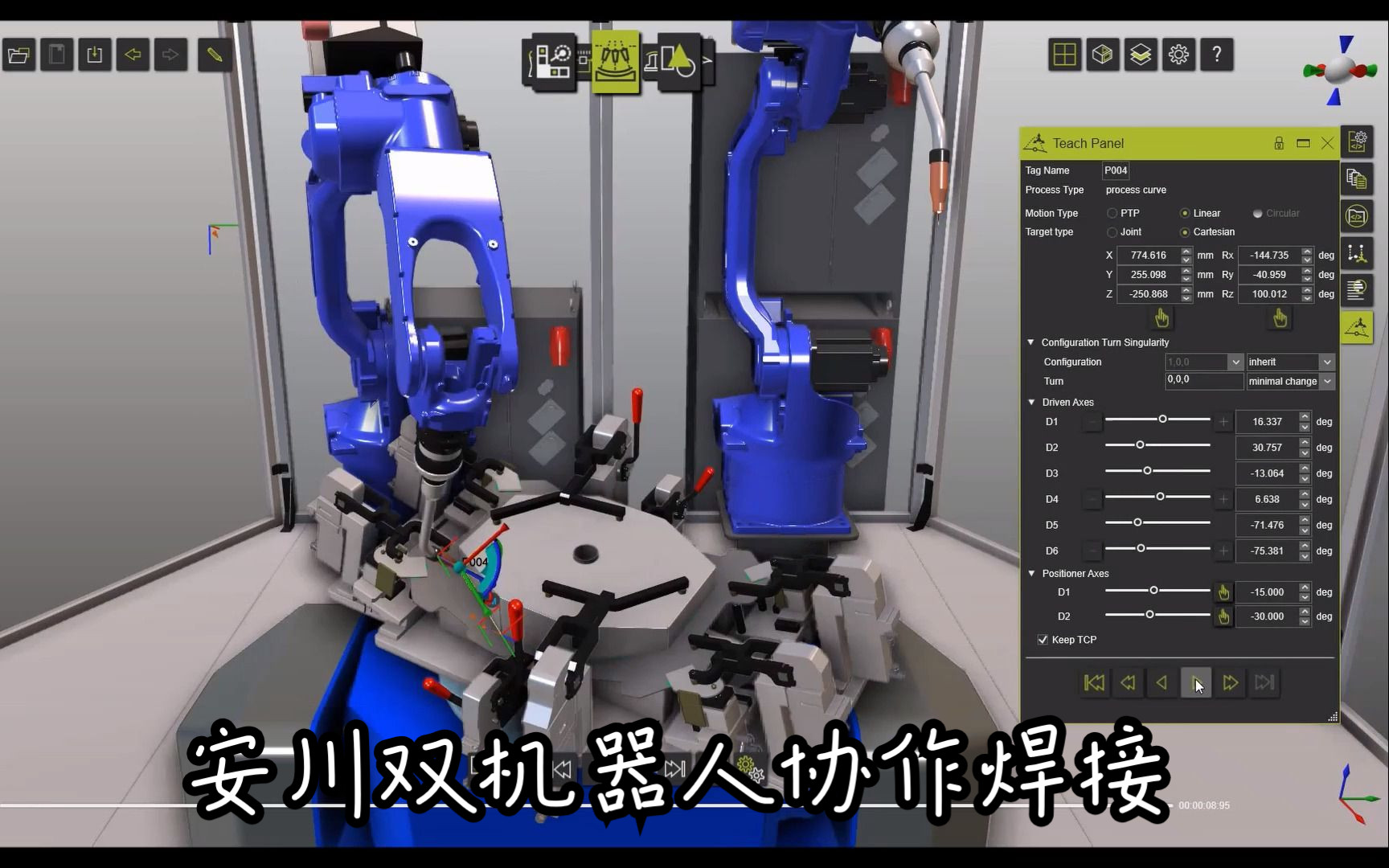1389x868 pixels.
Task: Open the four-pane view layout icon
Action: tap(1064, 55)
